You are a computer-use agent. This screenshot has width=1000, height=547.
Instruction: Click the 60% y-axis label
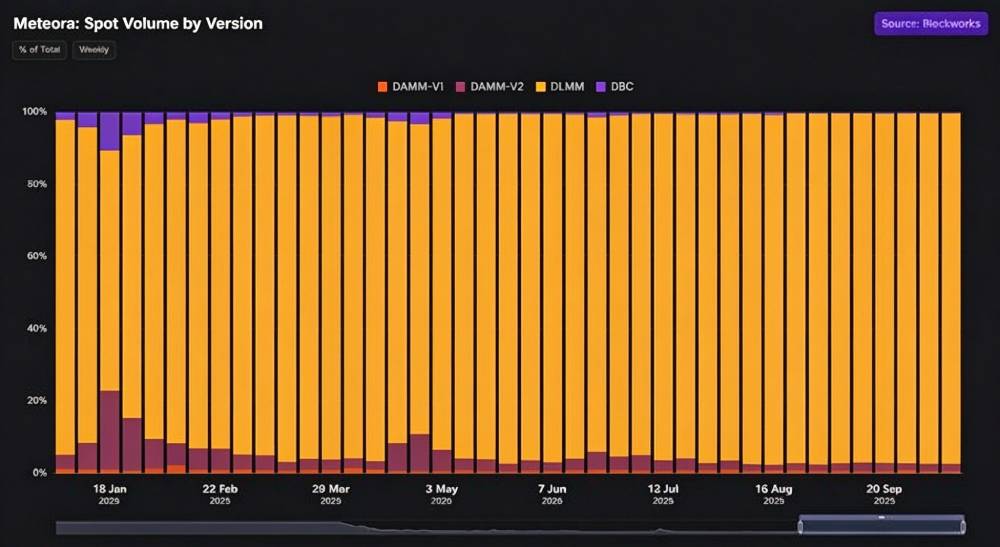37,256
